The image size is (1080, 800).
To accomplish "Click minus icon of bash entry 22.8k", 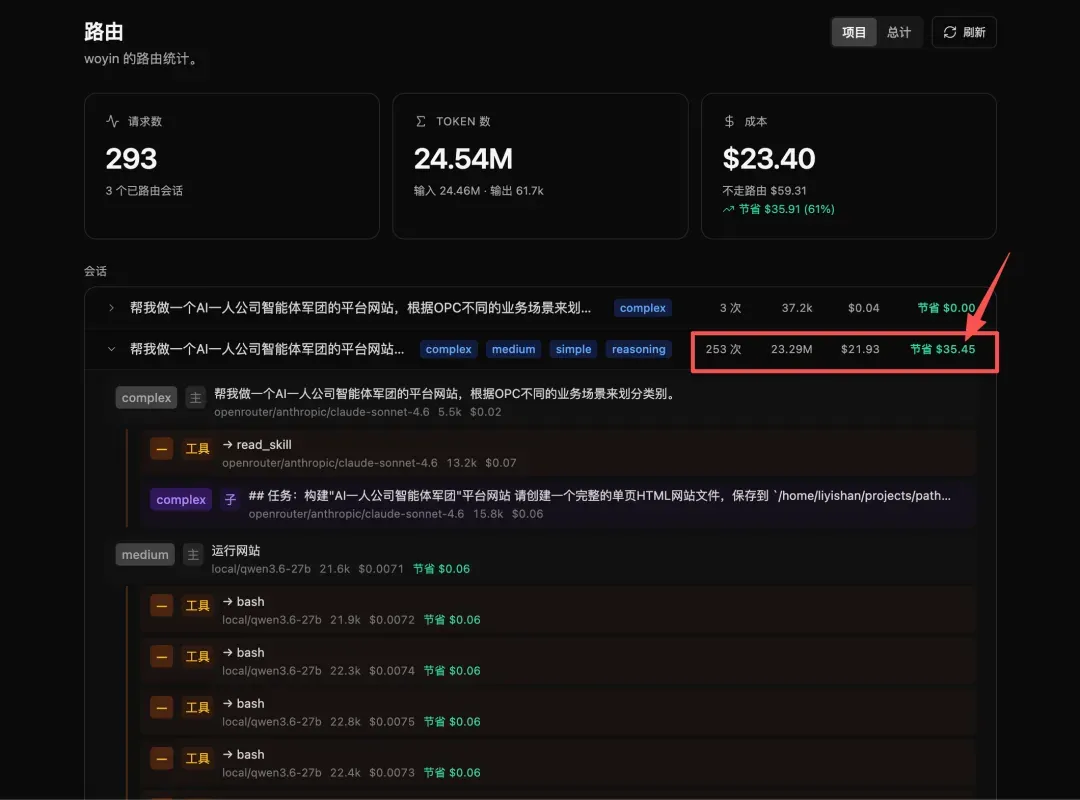I will tap(161, 708).
